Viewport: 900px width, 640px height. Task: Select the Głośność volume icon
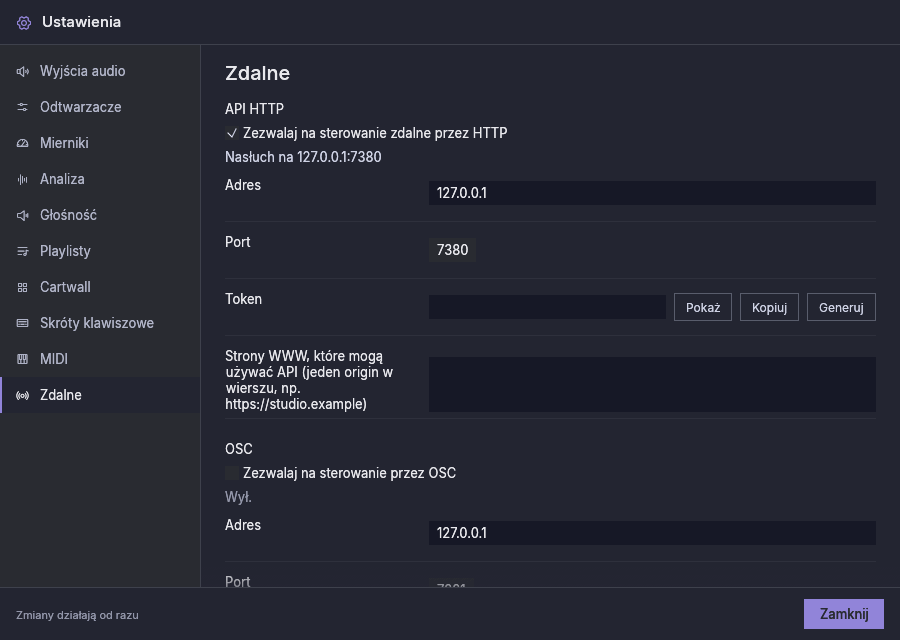[22, 215]
